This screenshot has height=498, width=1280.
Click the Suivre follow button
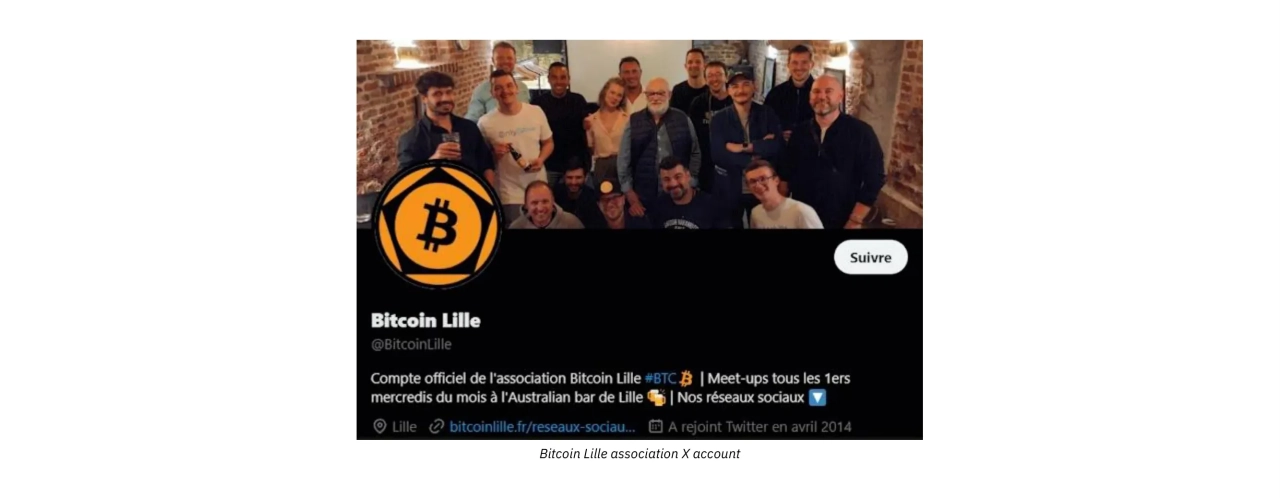pyautogui.click(x=870, y=257)
